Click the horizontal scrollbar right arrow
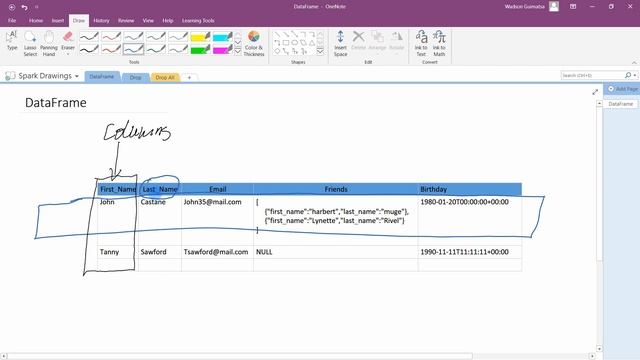Viewport: 640px width, 360px height. 592,356
